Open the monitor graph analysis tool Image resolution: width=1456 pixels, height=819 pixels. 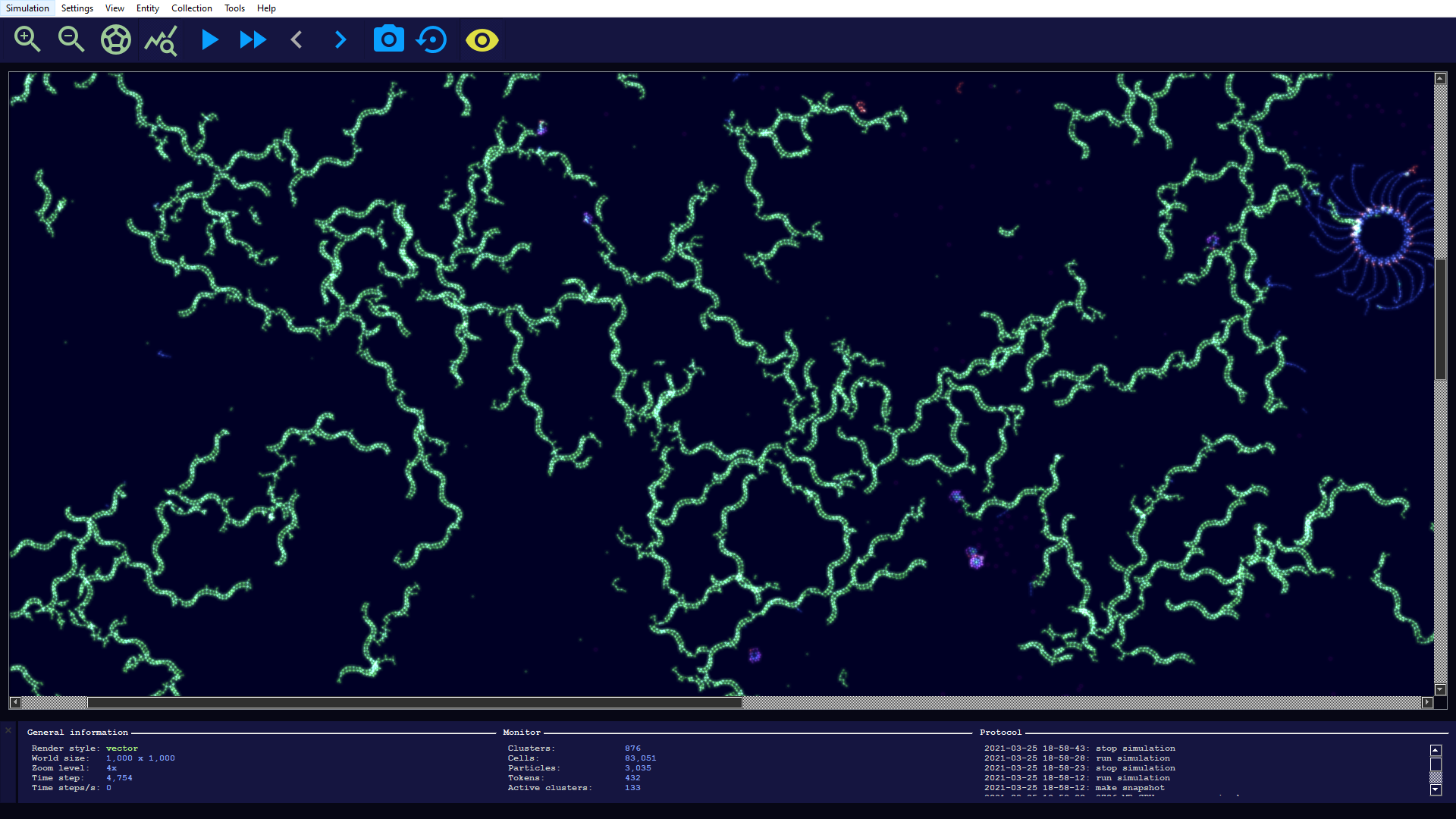click(161, 39)
